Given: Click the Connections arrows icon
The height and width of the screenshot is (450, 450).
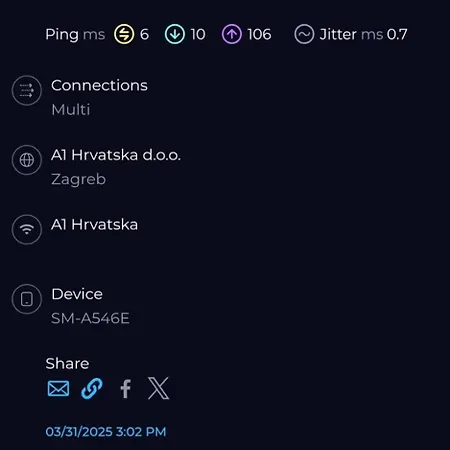Looking at the screenshot, I should (x=27, y=90).
